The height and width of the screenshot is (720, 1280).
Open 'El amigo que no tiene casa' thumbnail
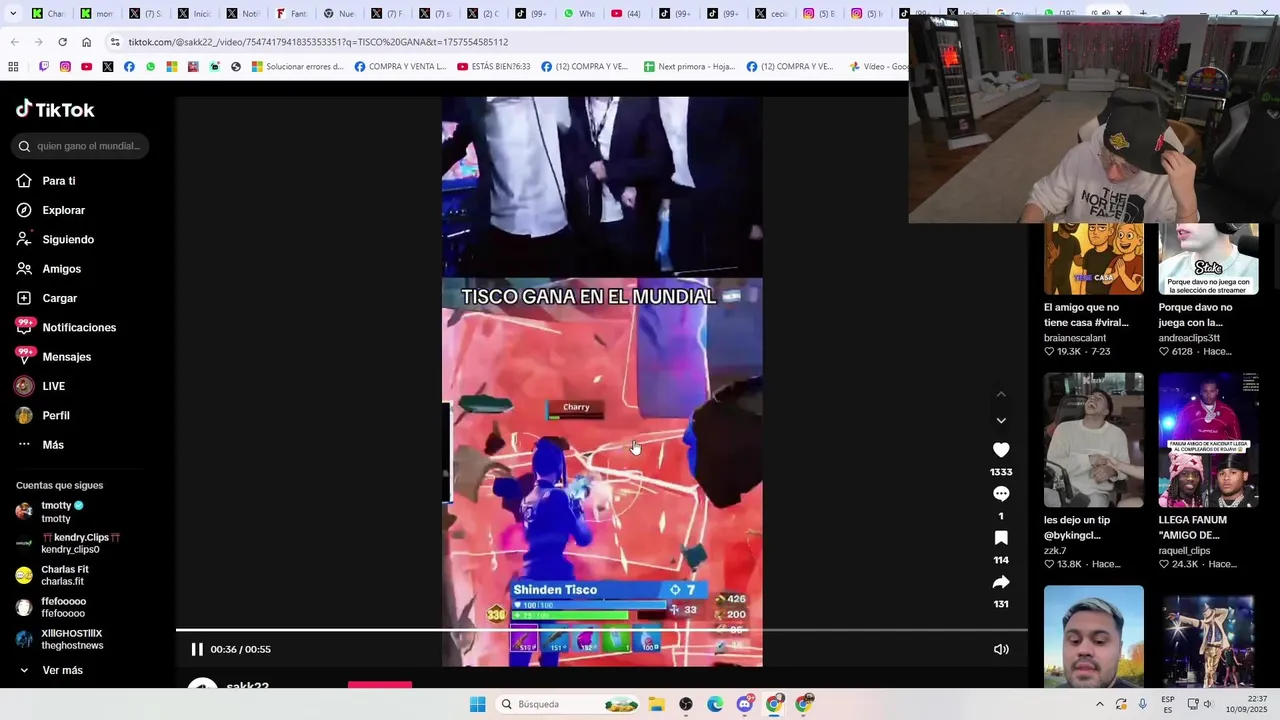point(1094,258)
